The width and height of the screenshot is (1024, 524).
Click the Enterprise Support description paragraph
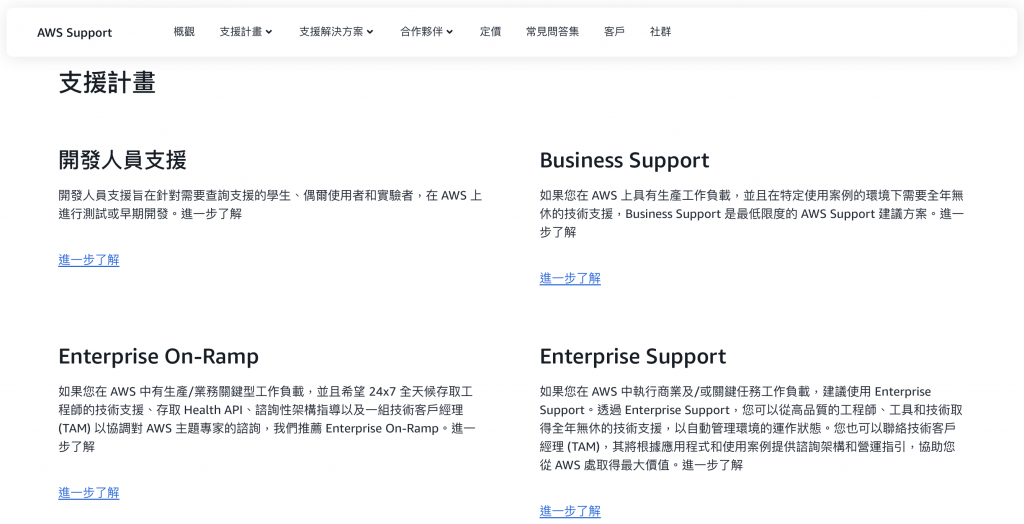(751, 428)
